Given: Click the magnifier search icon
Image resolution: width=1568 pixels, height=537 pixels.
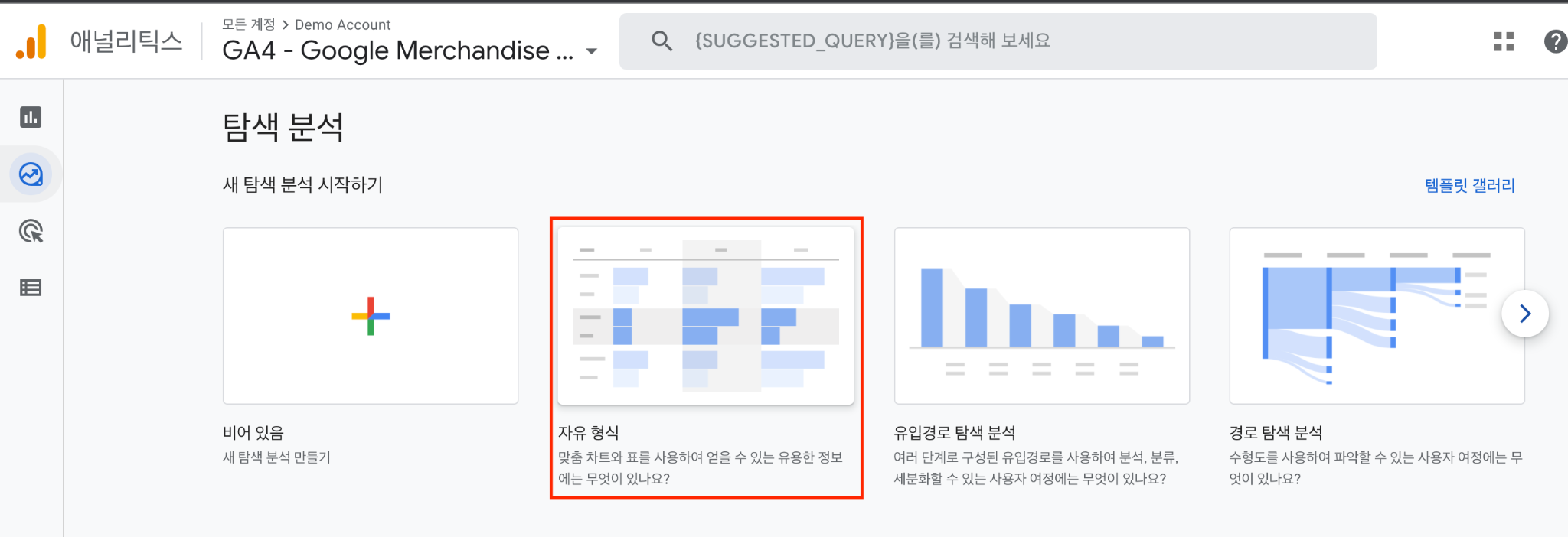Looking at the screenshot, I should (x=661, y=41).
